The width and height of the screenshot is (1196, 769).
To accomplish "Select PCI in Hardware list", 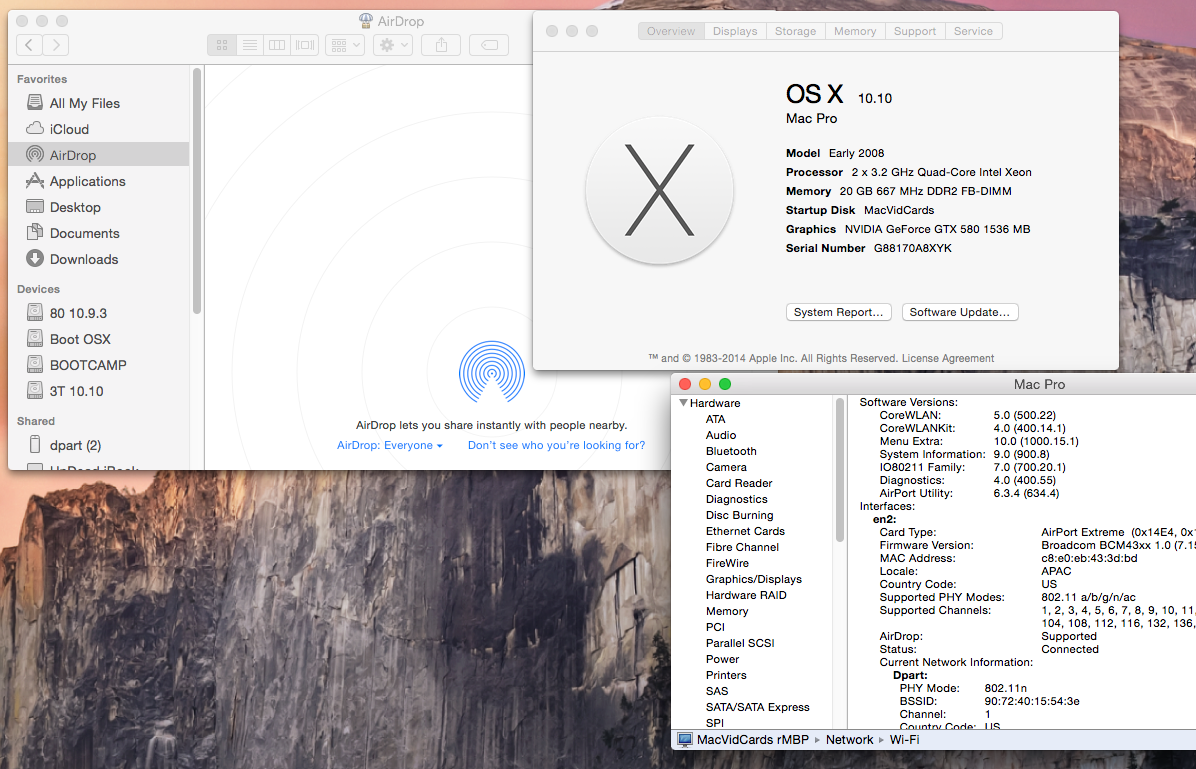I will pyautogui.click(x=715, y=627).
